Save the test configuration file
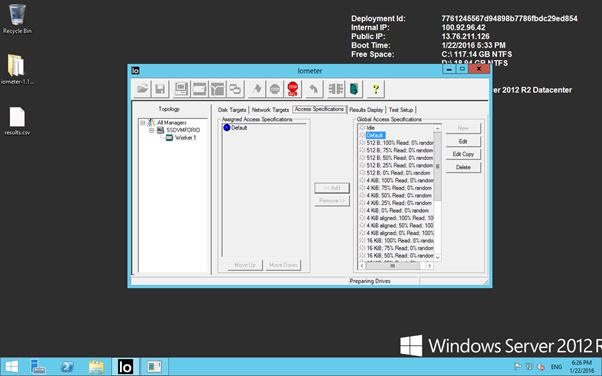This screenshot has width=602, height=376. tap(160, 89)
